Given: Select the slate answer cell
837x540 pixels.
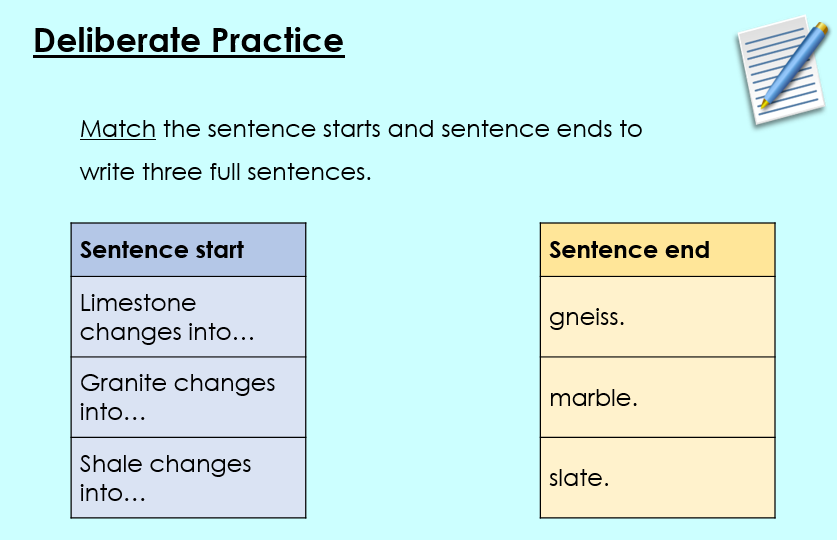Looking at the screenshot, I should tap(658, 478).
